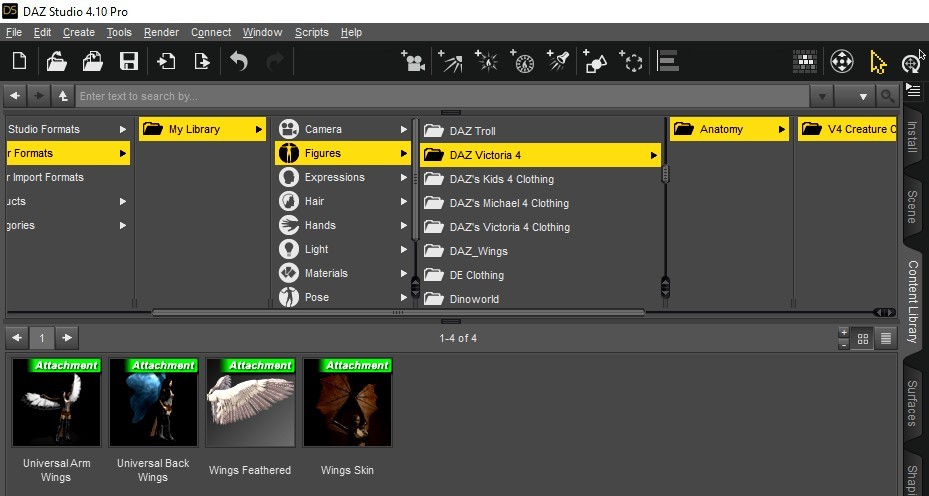
Task: Navigate forward in content library
Action: (x=39, y=95)
